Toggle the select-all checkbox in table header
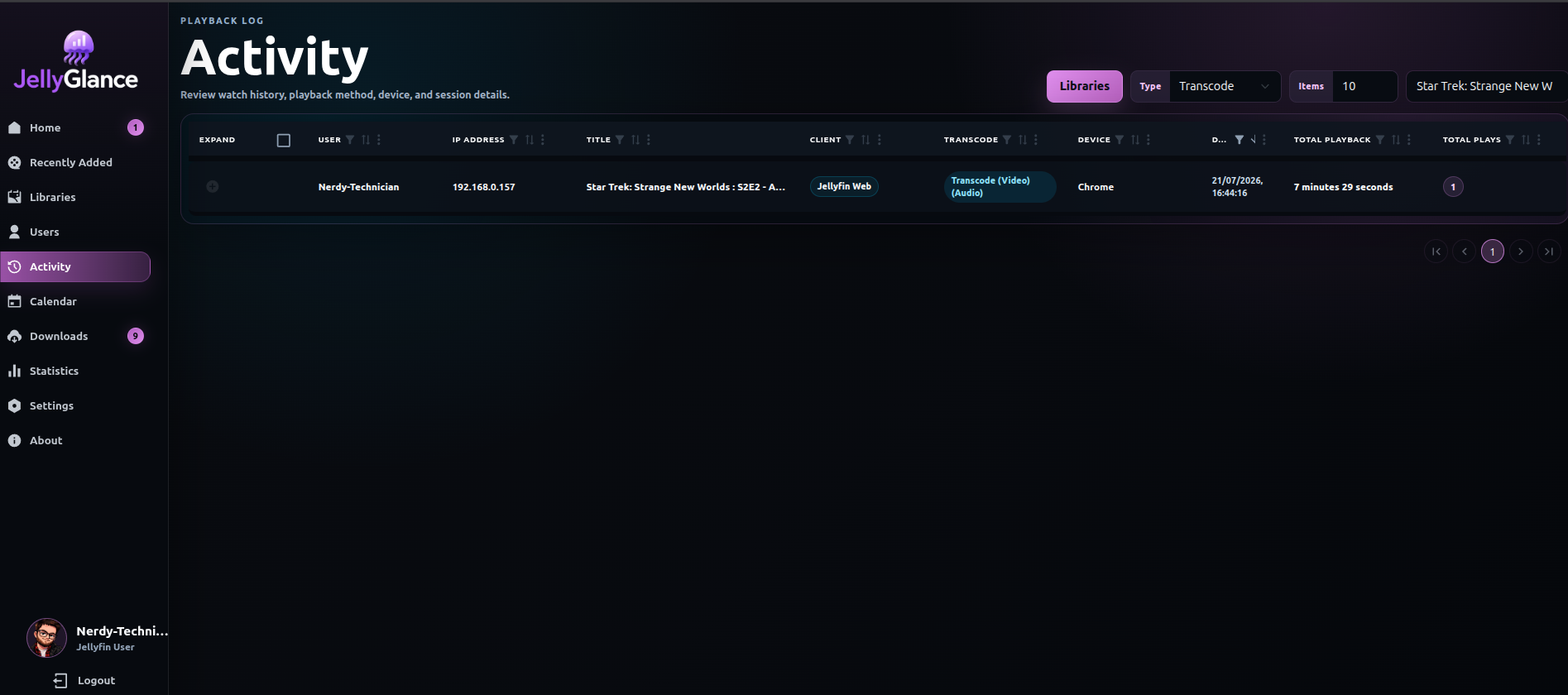This screenshot has height=695, width=1568. tap(284, 141)
